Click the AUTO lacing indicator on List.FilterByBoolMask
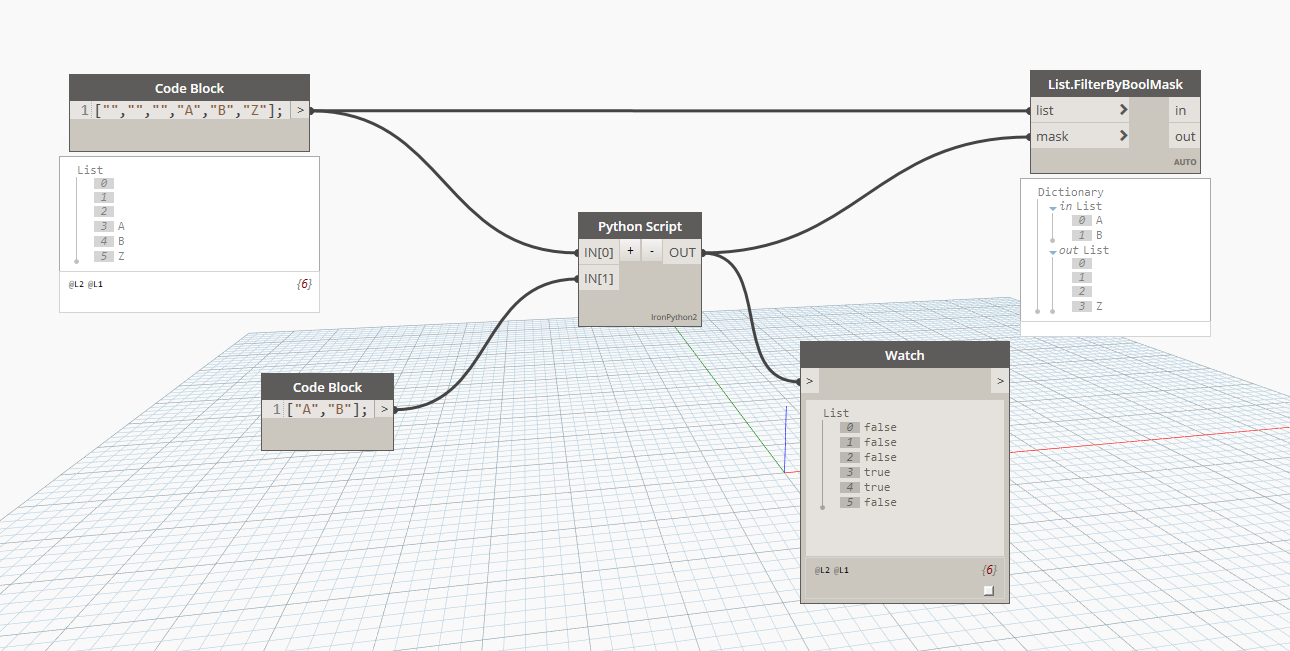Image resolution: width=1290 pixels, height=651 pixels. 1186,161
